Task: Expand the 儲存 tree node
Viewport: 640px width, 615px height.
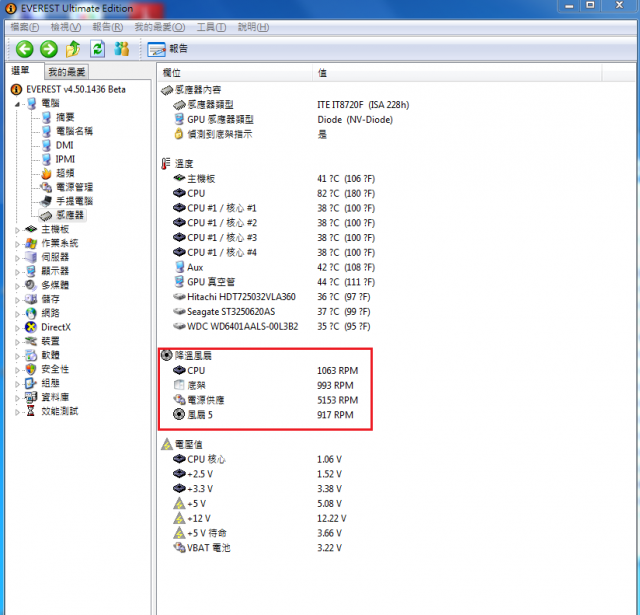Action: (x=17, y=300)
